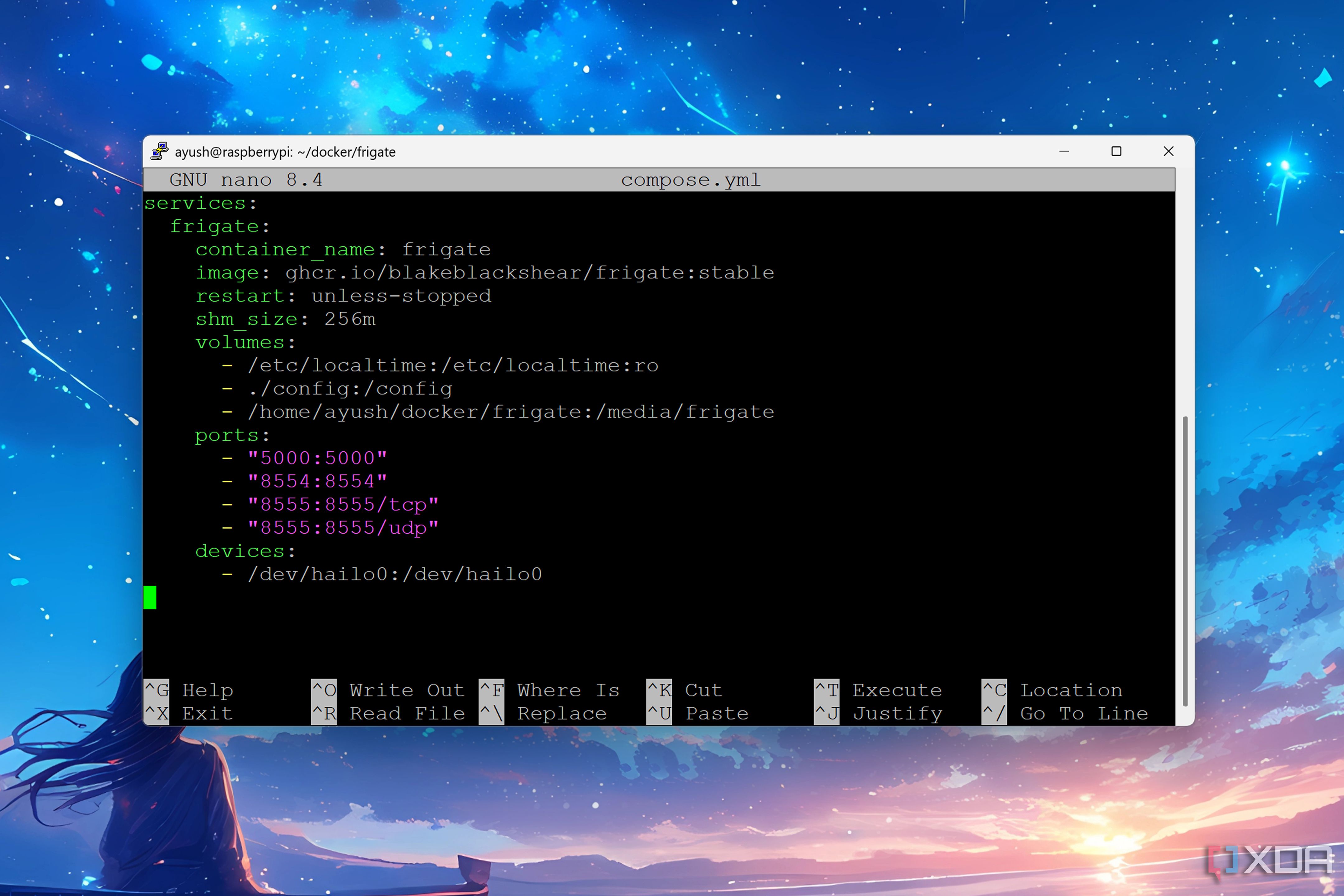The height and width of the screenshot is (896, 1344).
Task: Click the window title 'ayush@raspberrypi: ~/docker/frigate'
Action: (x=285, y=152)
